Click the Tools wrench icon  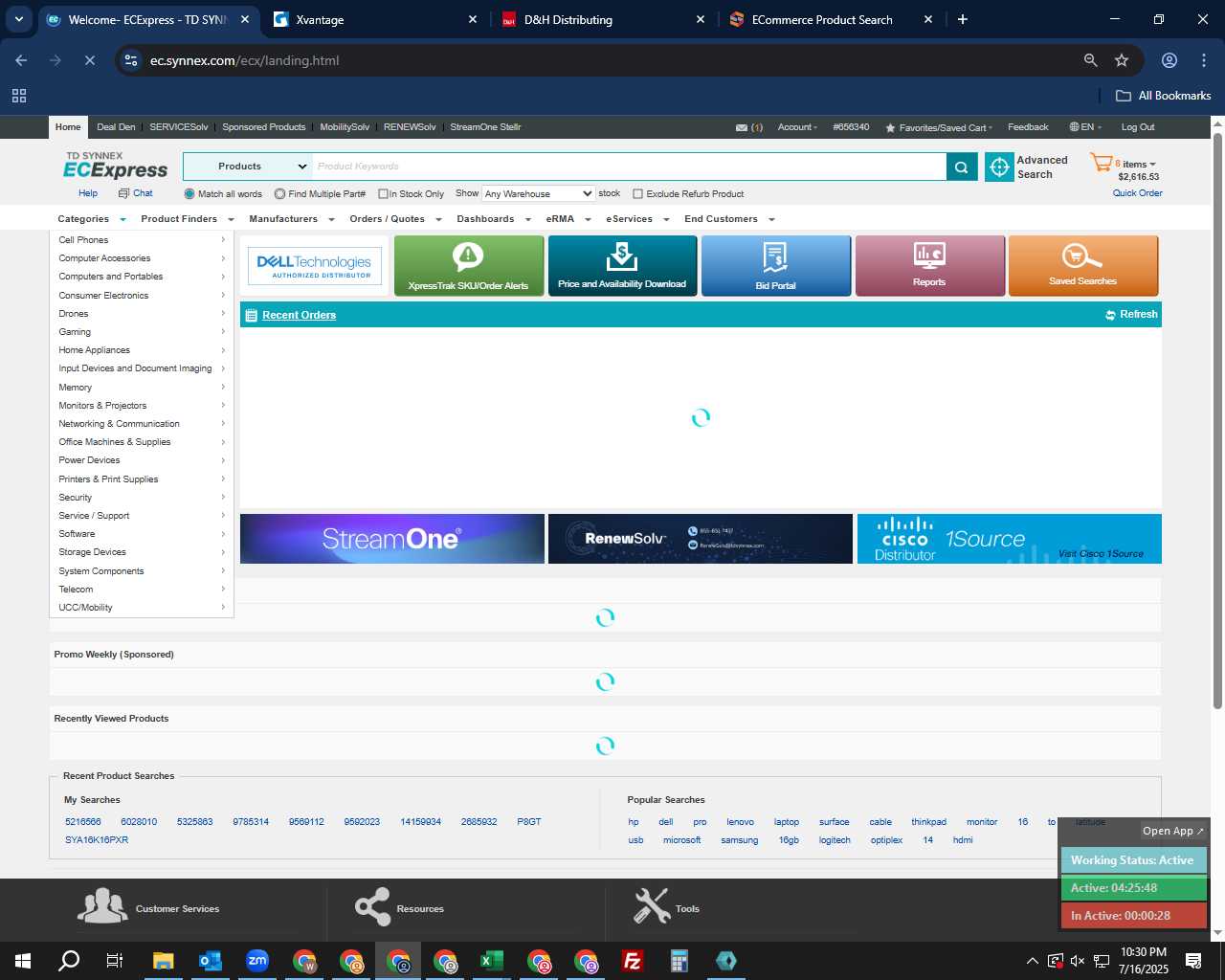(652, 906)
